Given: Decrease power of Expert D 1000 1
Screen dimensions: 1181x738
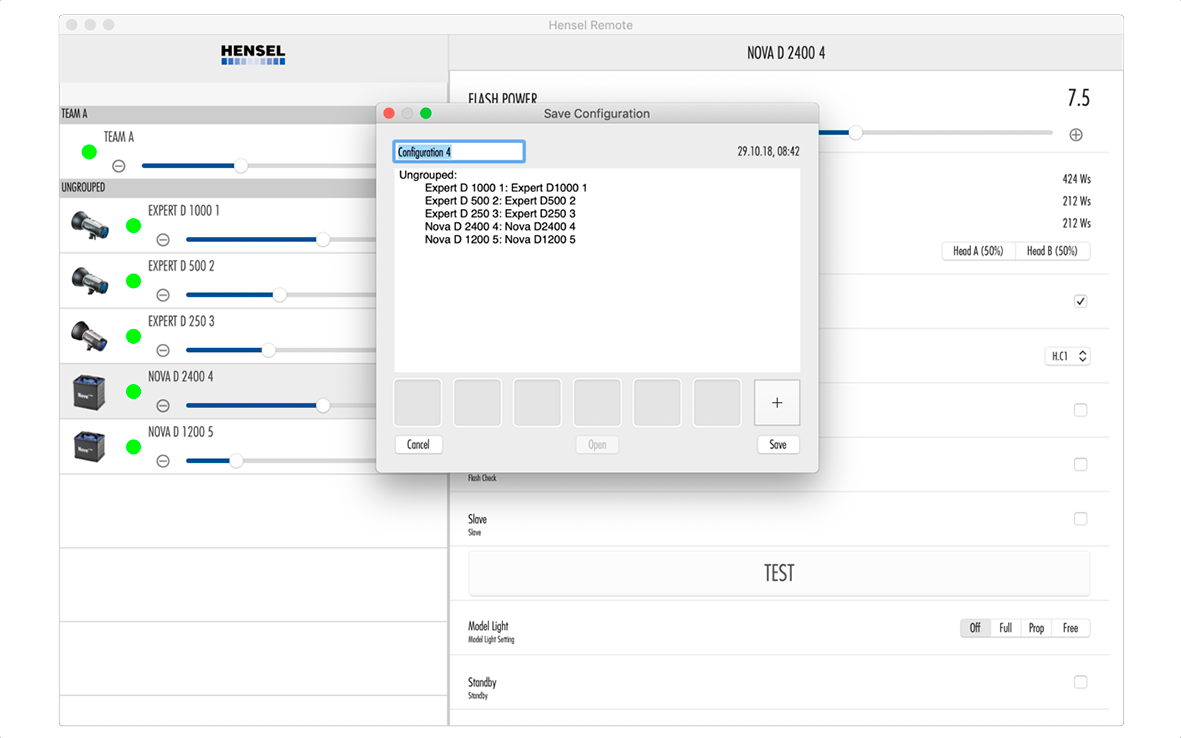Looking at the screenshot, I should pyautogui.click(x=163, y=240).
